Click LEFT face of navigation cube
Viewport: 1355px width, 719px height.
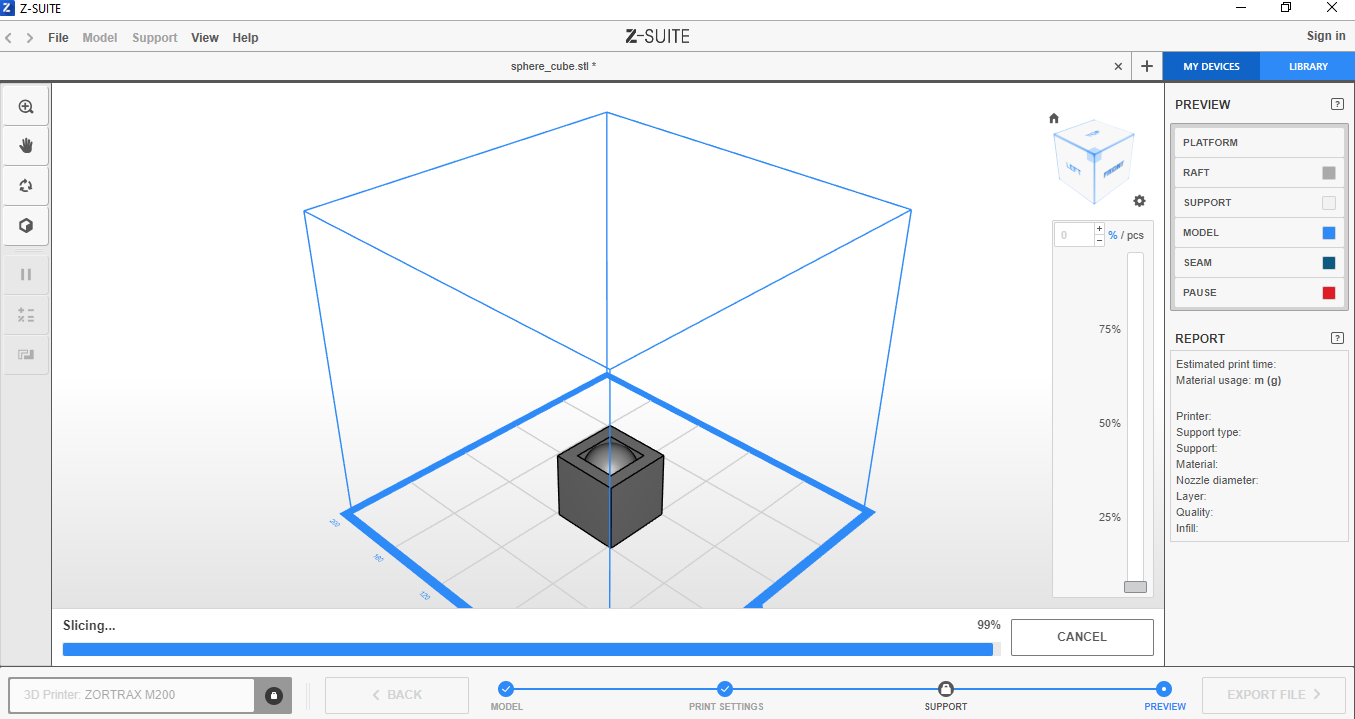tap(1074, 167)
